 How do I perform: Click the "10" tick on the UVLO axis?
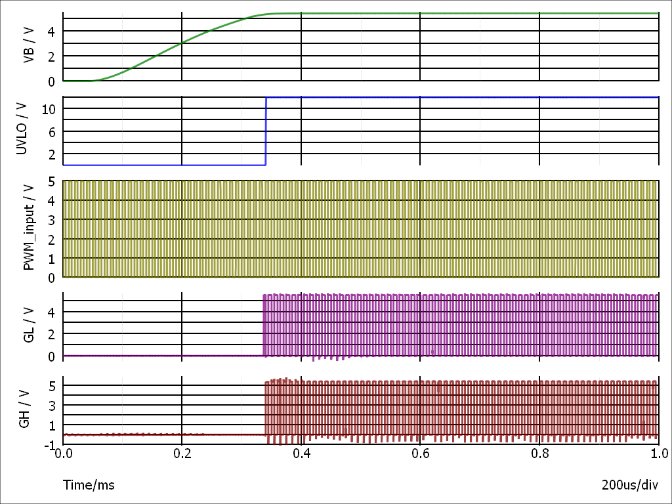[x=50, y=107]
